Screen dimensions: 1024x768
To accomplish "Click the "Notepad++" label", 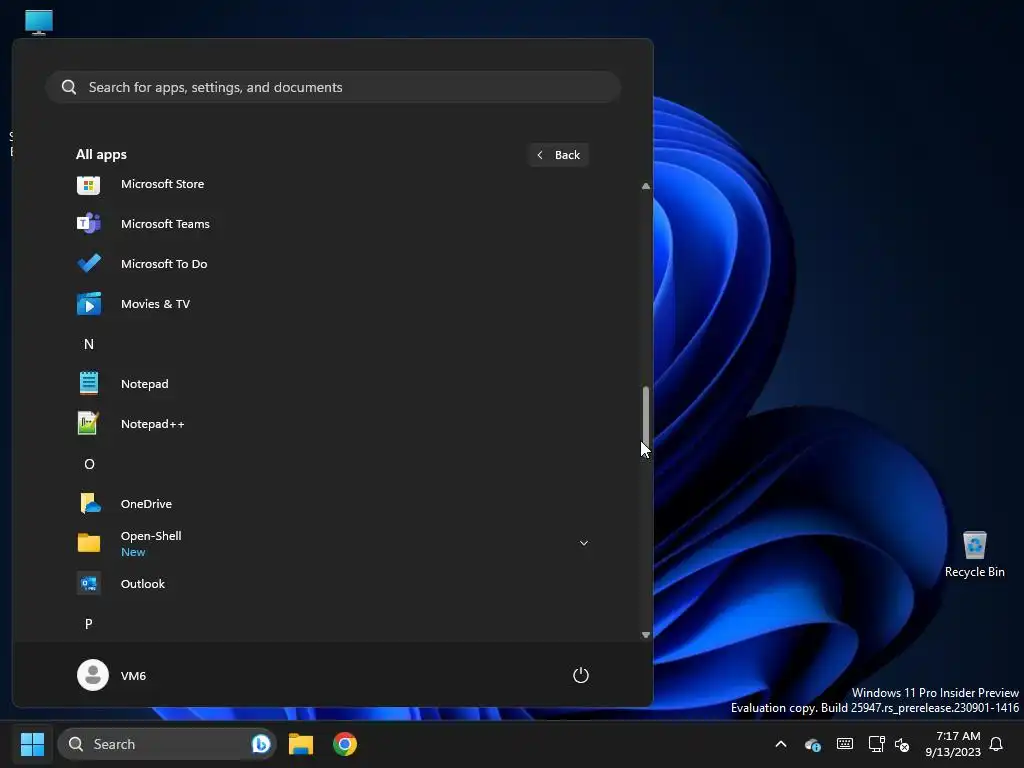I will pos(153,424).
